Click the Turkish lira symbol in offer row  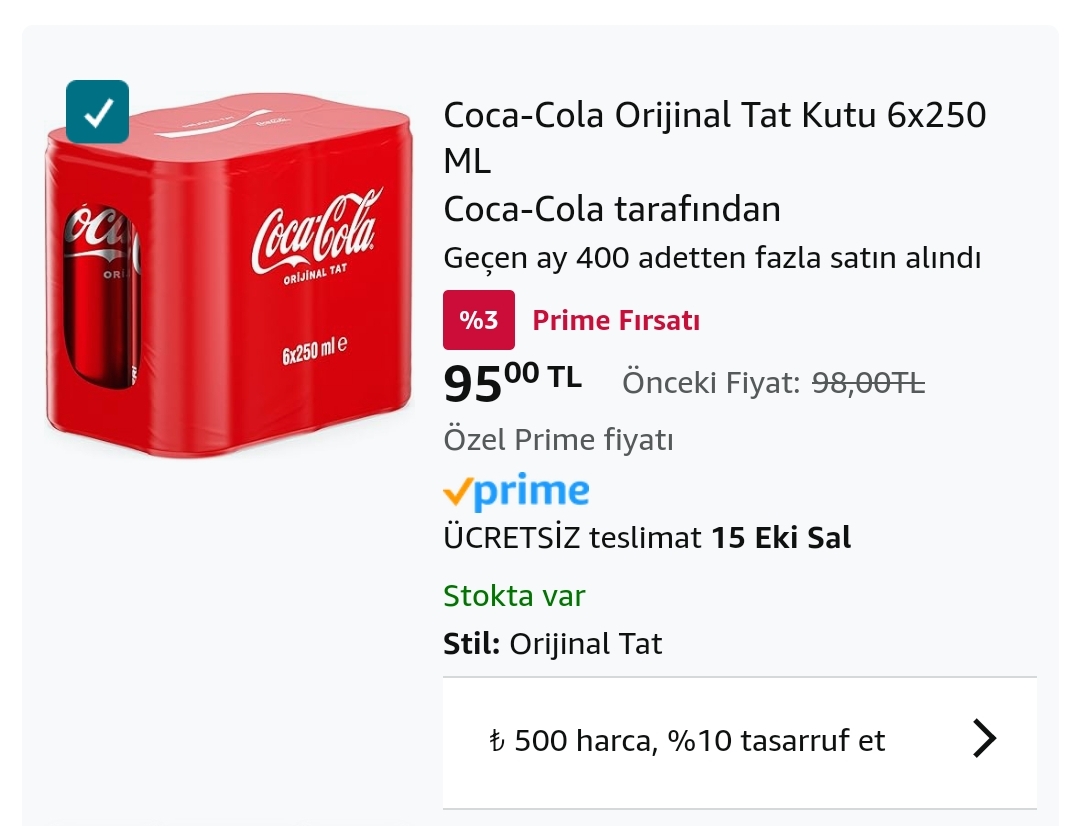(x=497, y=742)
